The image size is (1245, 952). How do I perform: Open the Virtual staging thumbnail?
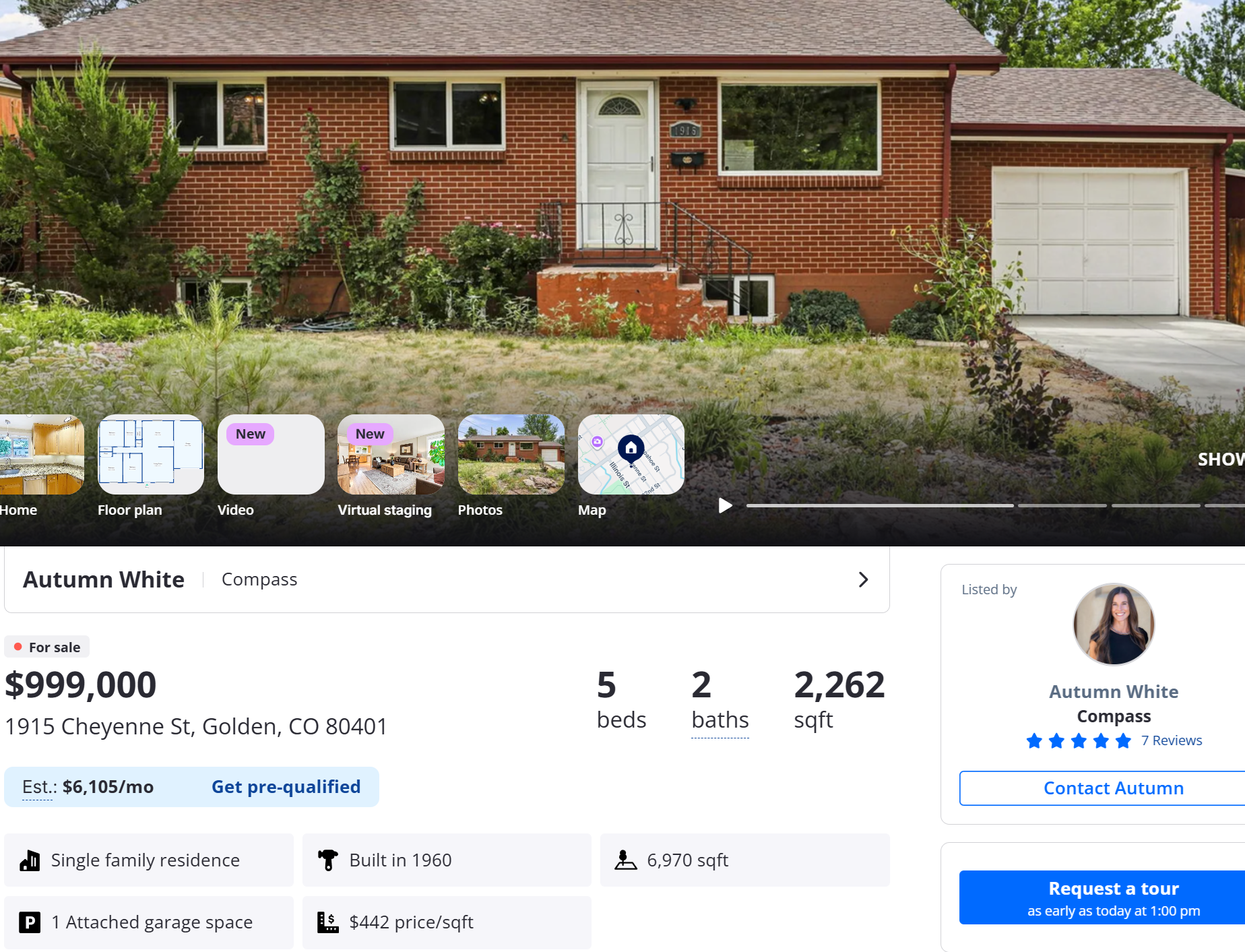click(x=391, y=454)
